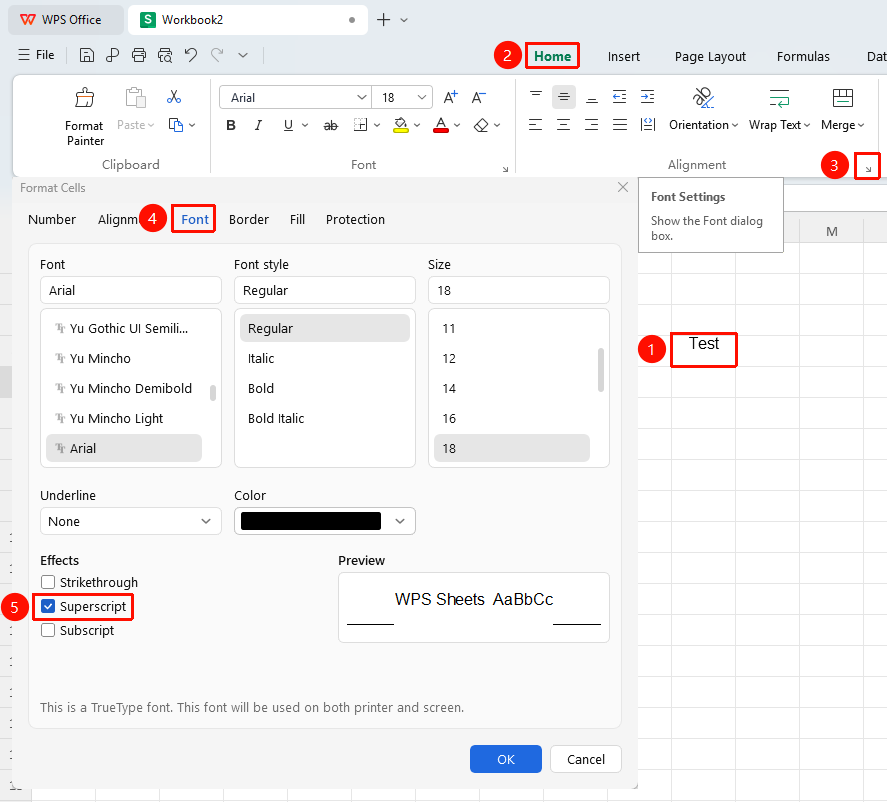Open the Color dropdown arrow in dialog
The image size is (887, 802).
[x=400, y=521]
